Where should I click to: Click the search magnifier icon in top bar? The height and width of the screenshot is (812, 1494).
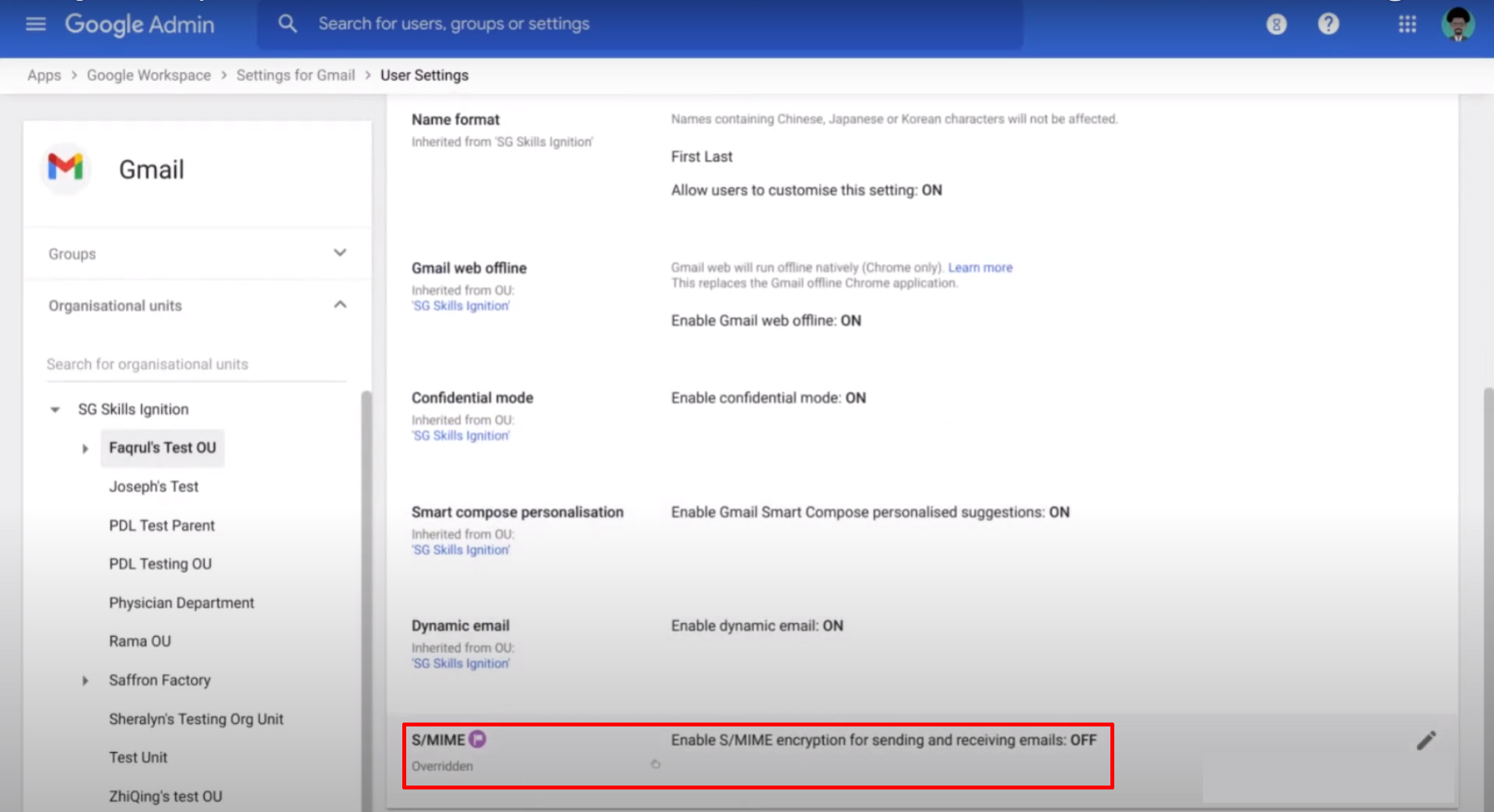pos(288,23)
